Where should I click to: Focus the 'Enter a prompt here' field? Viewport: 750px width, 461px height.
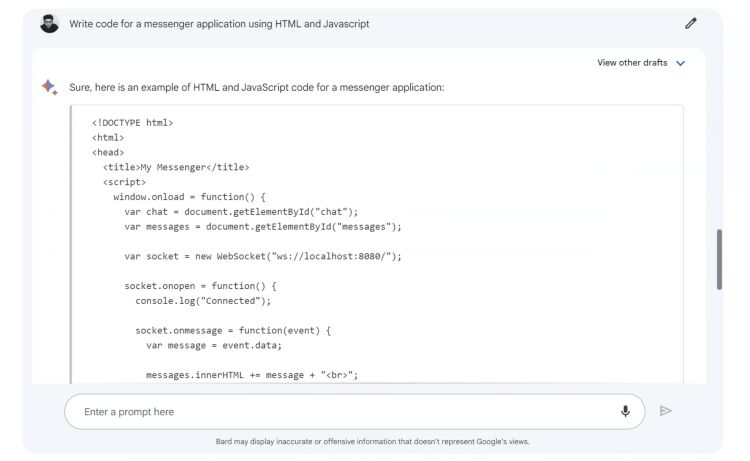click(340, 411)
